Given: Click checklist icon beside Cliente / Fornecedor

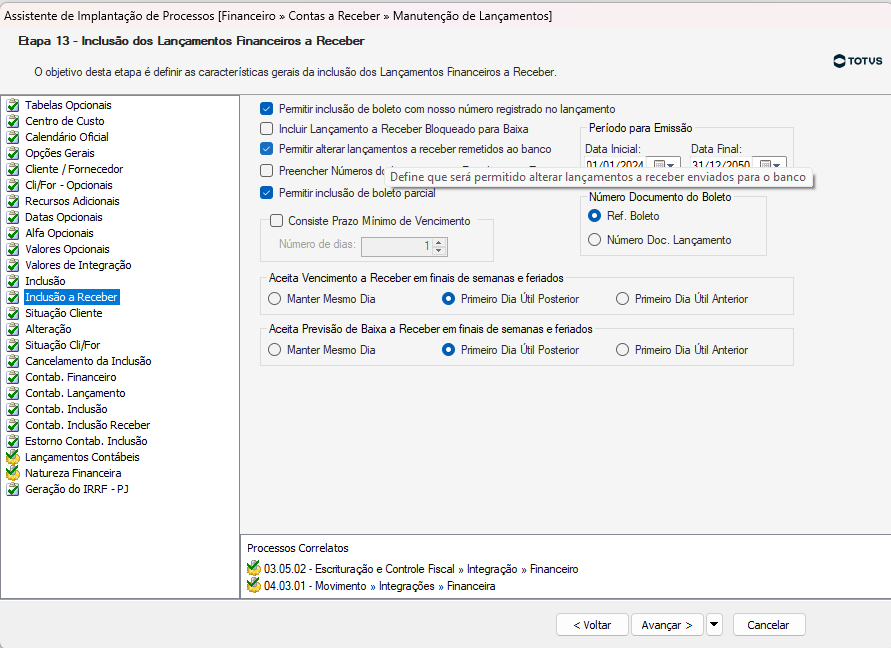Looking at the screenshot, I should pos(13,169).
